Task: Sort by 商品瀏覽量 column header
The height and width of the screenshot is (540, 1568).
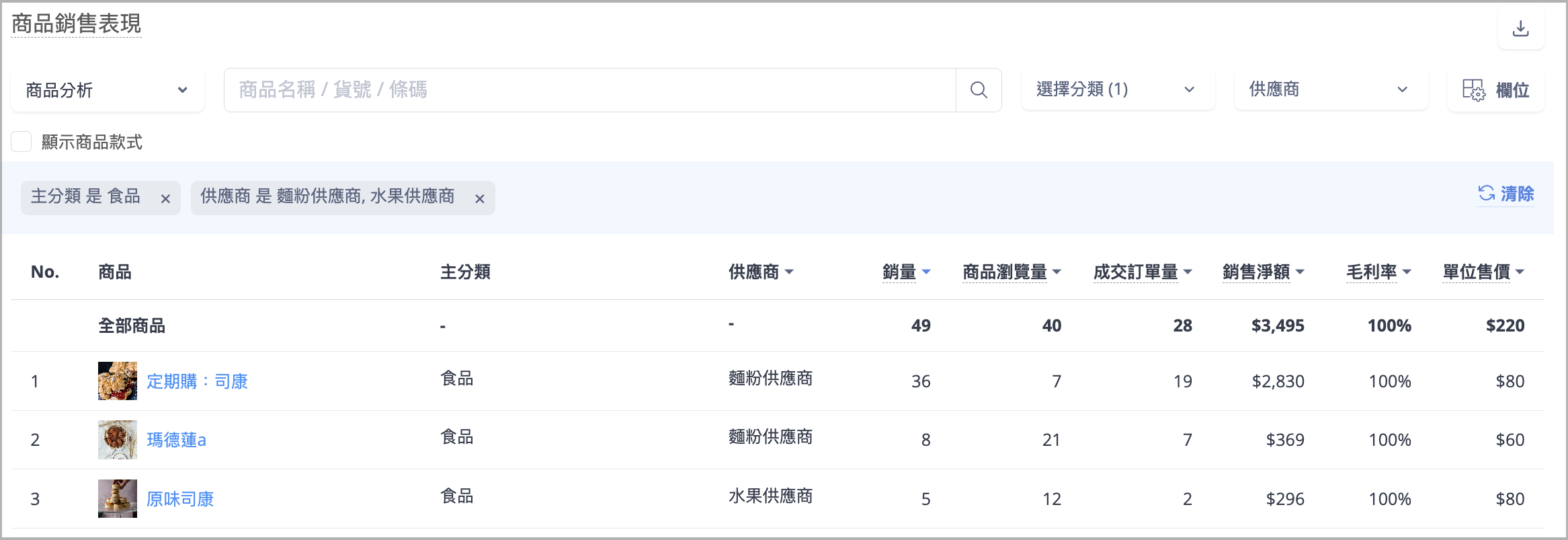Action: [1012, 272]
